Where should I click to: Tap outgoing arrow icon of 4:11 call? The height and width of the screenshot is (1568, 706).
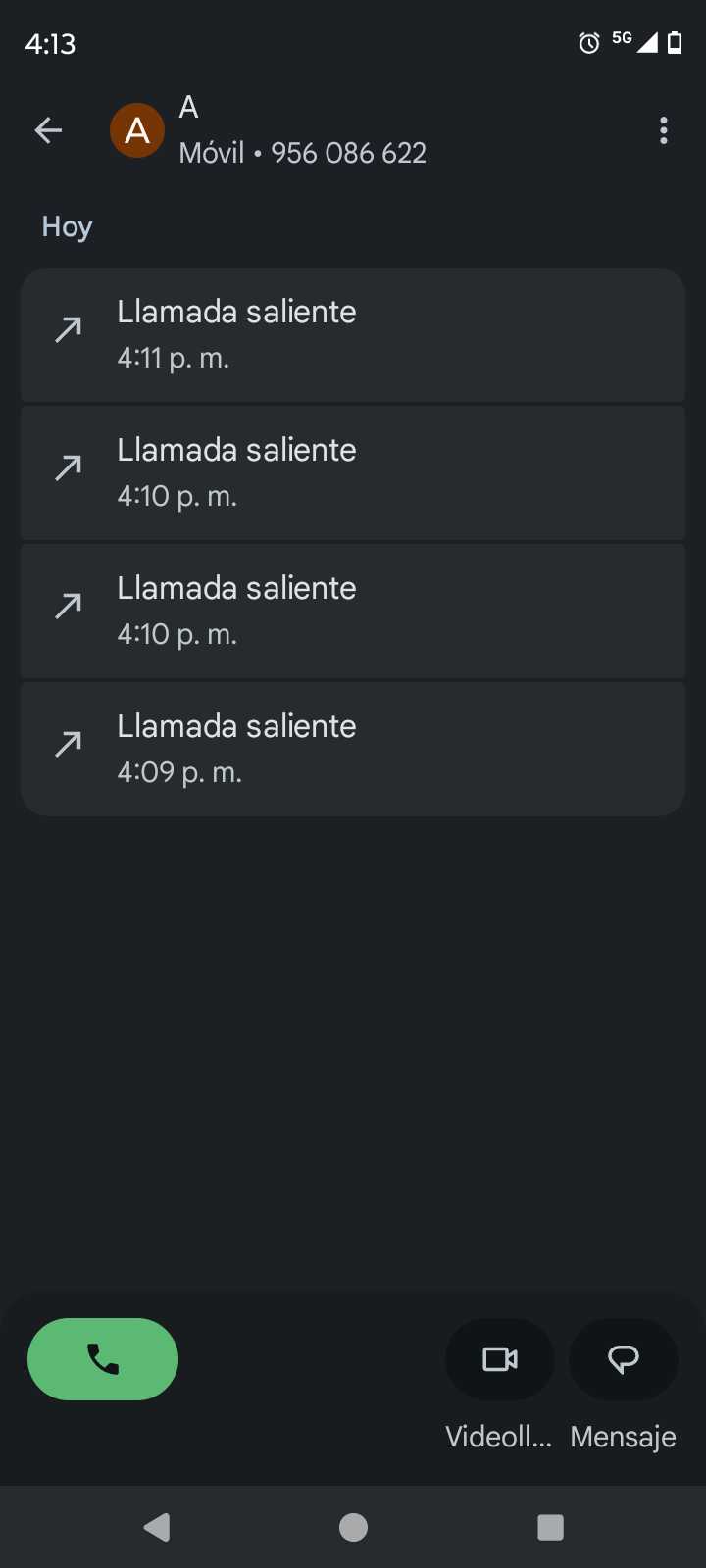click(68, 330)
